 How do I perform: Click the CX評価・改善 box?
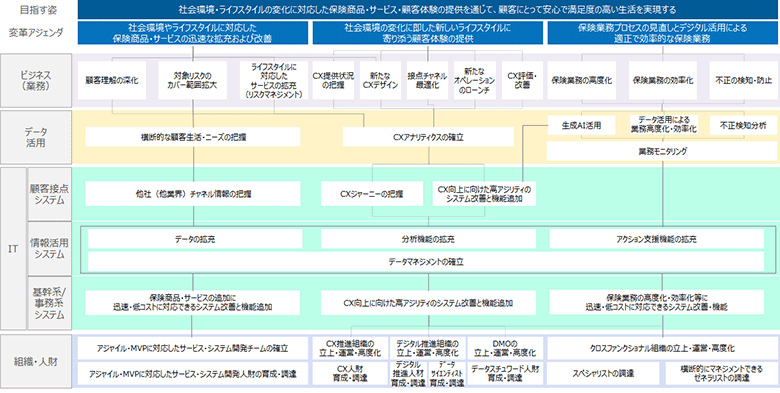pos(522,80)
